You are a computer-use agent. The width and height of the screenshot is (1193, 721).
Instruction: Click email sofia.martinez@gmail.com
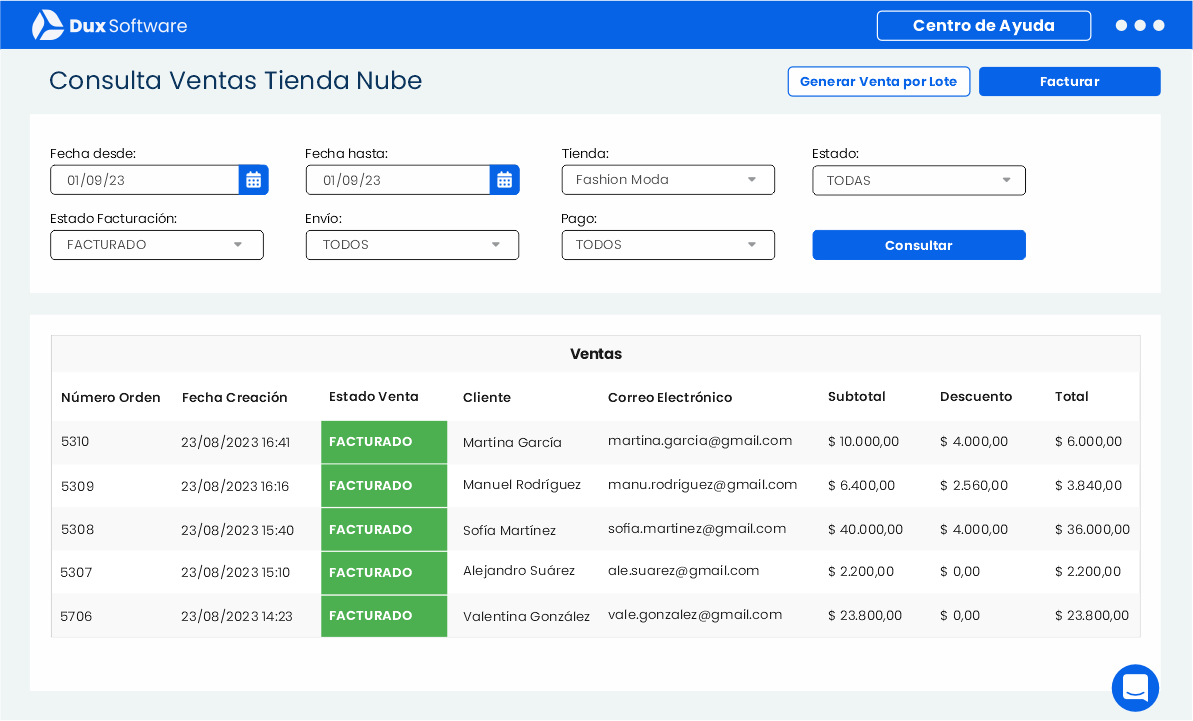(697, 529)
